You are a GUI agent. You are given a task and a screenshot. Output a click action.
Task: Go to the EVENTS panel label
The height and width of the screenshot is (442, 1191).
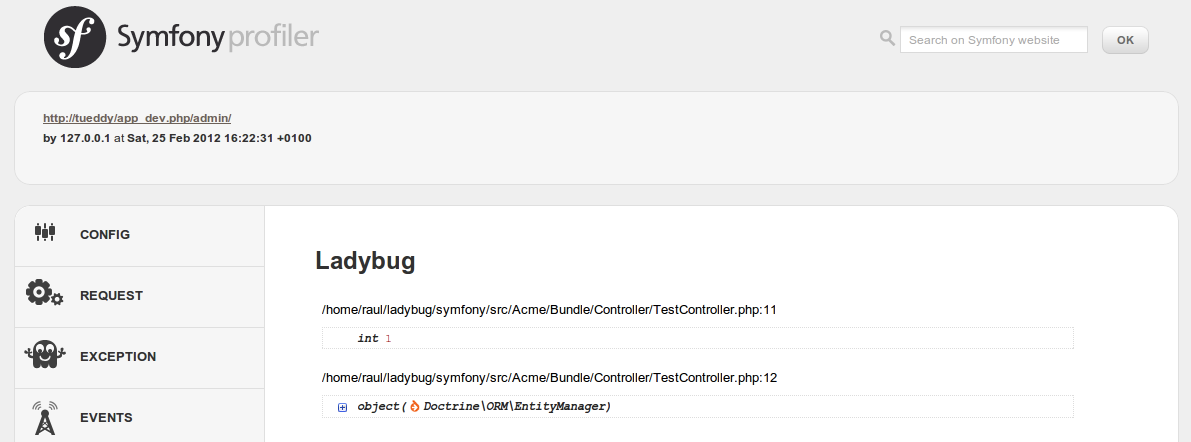click(x=107, y=418)
